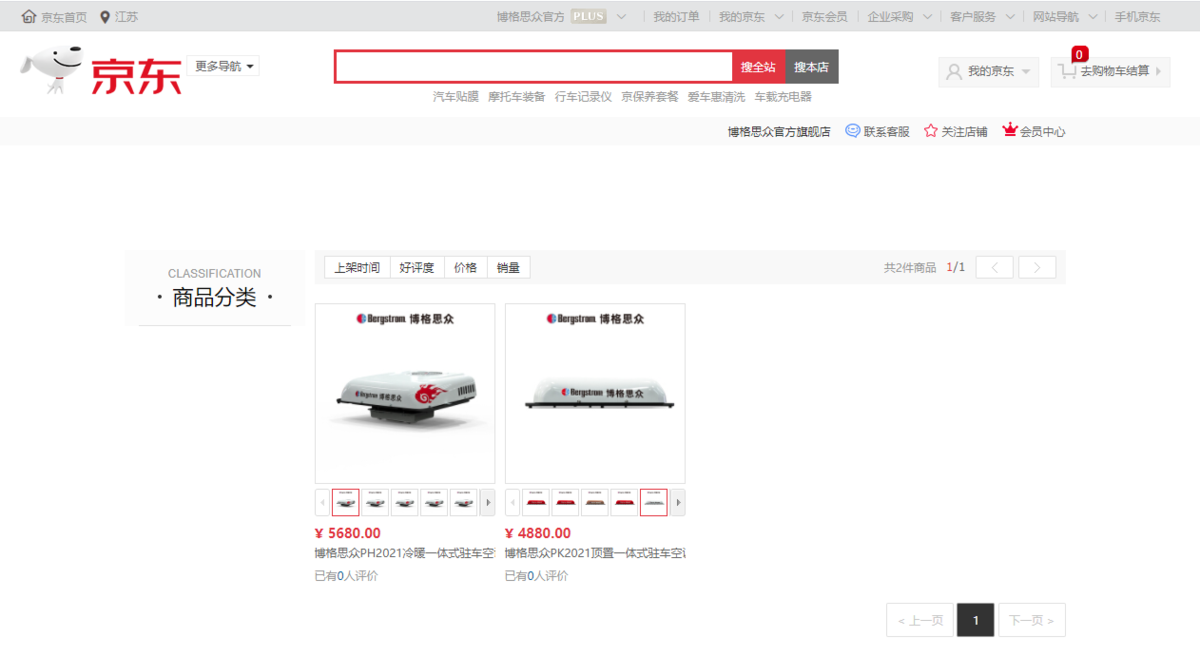
Task: Click the 联系客服 chat icon
Action: (853, 131)
